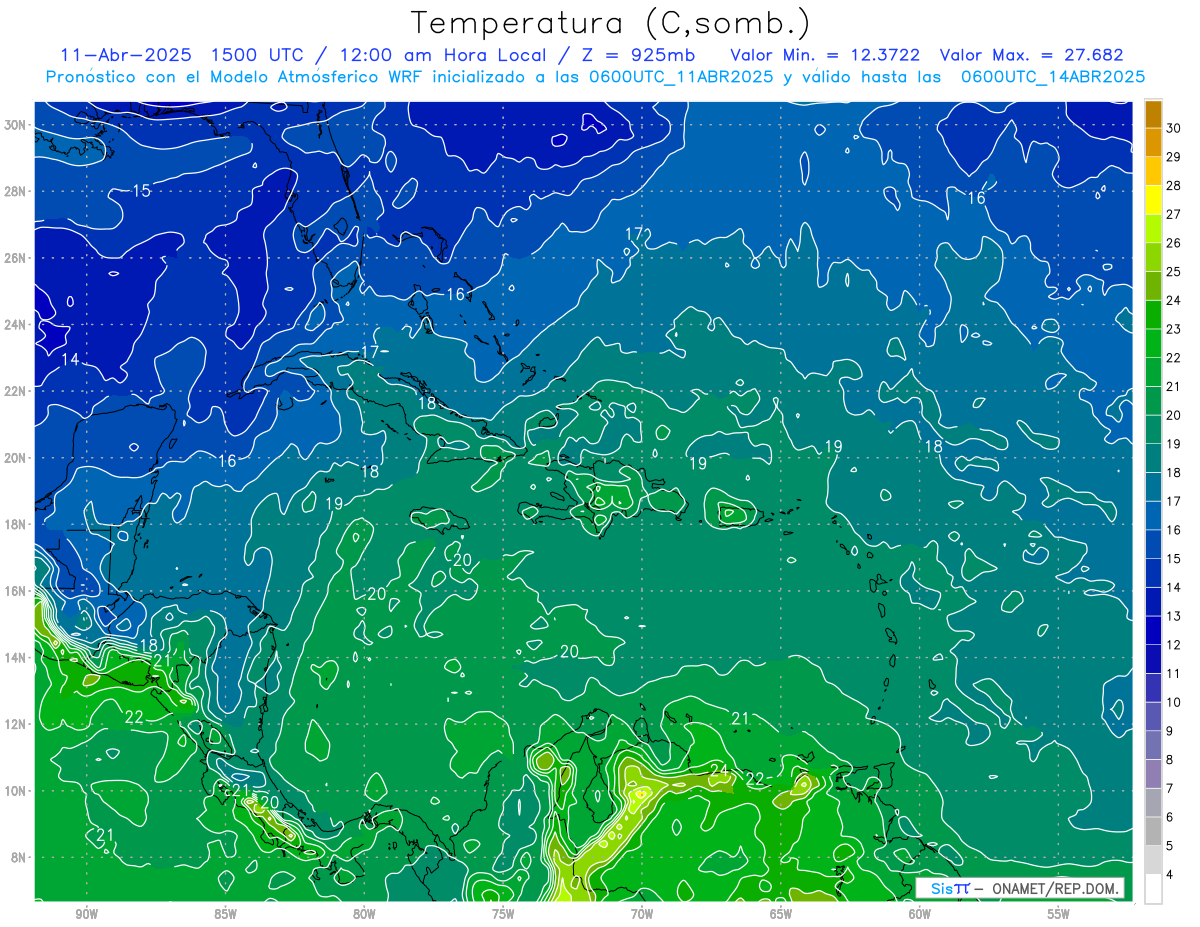The width and height of the screenshot is (1200, 927).
Task: Click the "75W" longitude axis label
Action: point(503,914)
